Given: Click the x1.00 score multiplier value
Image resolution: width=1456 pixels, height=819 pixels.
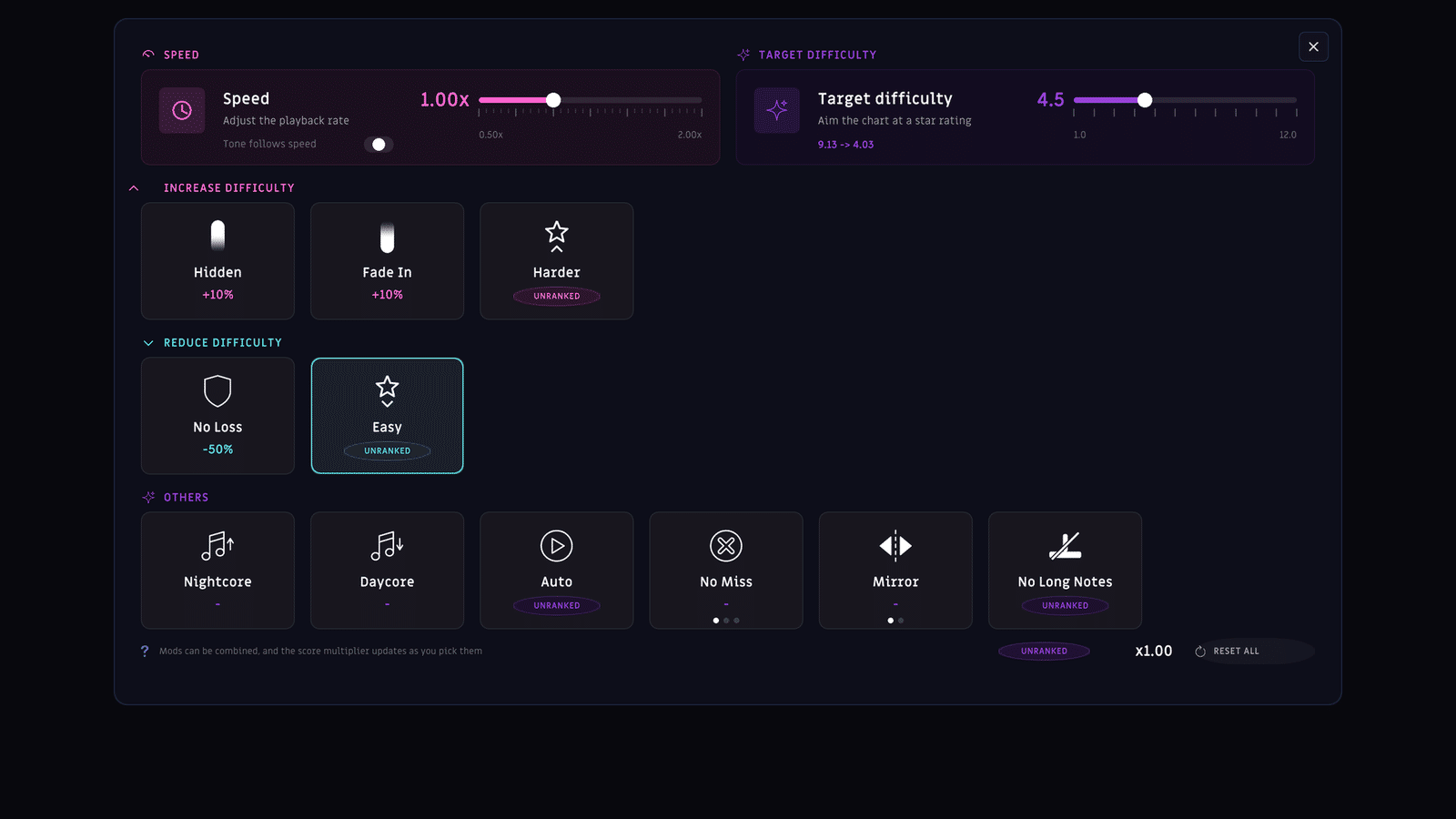Looking at the screenshot, I should [1153, 651].
